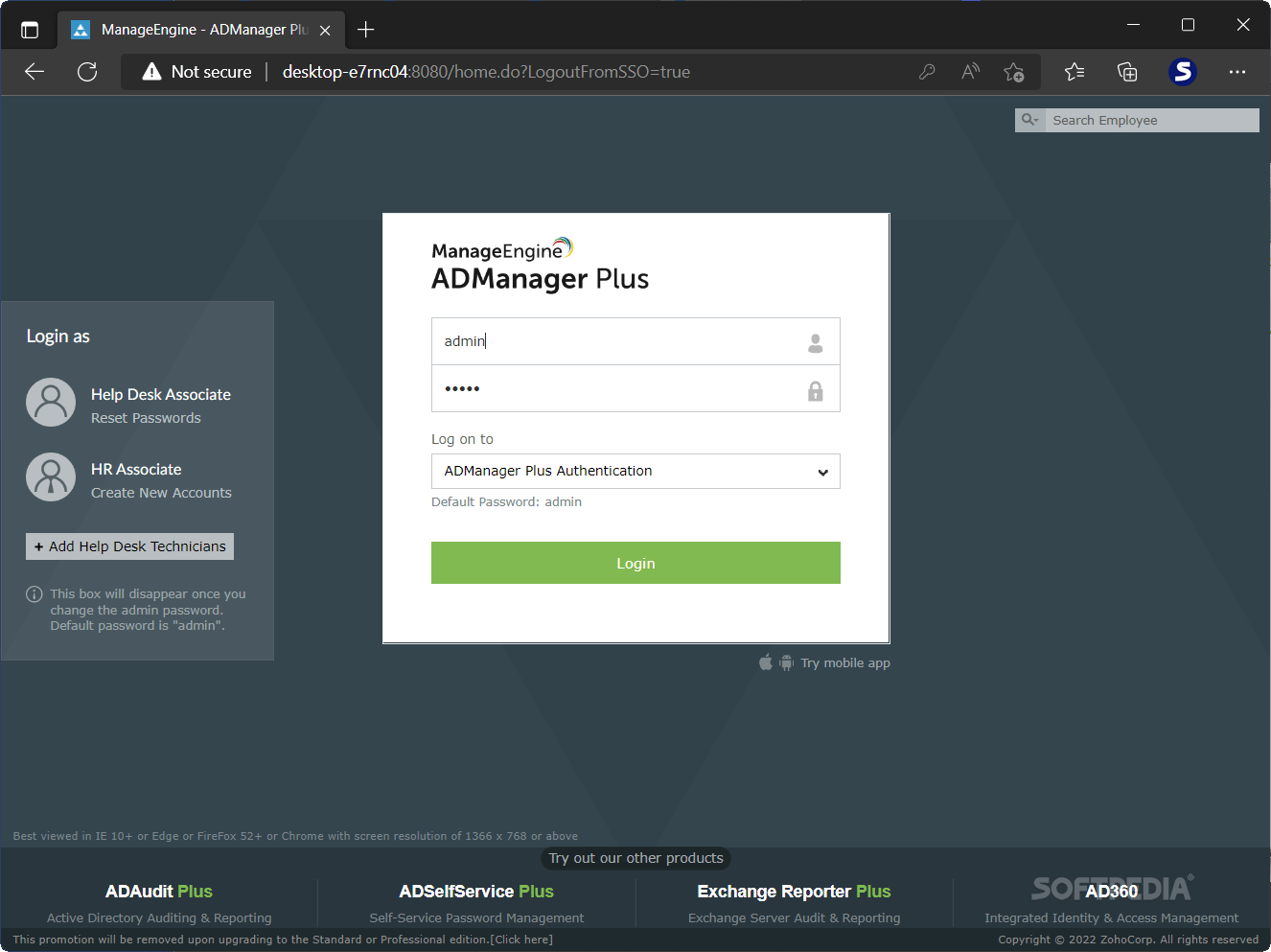The image size is (1271, 952).
Task: Select the ManageEngine ADManager browser tab
Action: 203,30
